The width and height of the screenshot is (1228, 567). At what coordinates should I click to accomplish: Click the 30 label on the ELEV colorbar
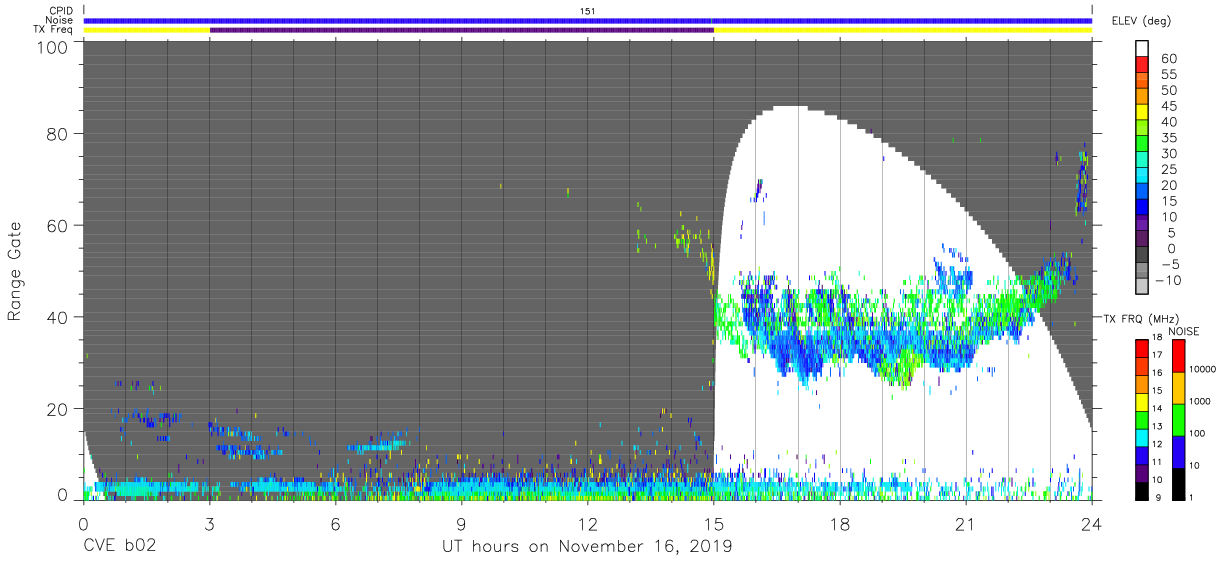[x=1169, y=153]
